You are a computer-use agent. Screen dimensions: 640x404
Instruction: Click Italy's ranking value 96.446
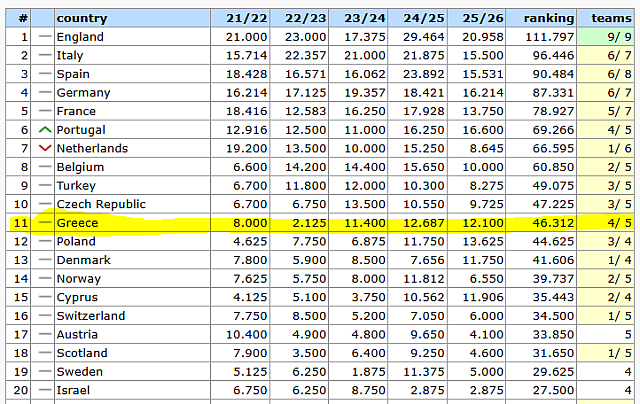point(550,56)
